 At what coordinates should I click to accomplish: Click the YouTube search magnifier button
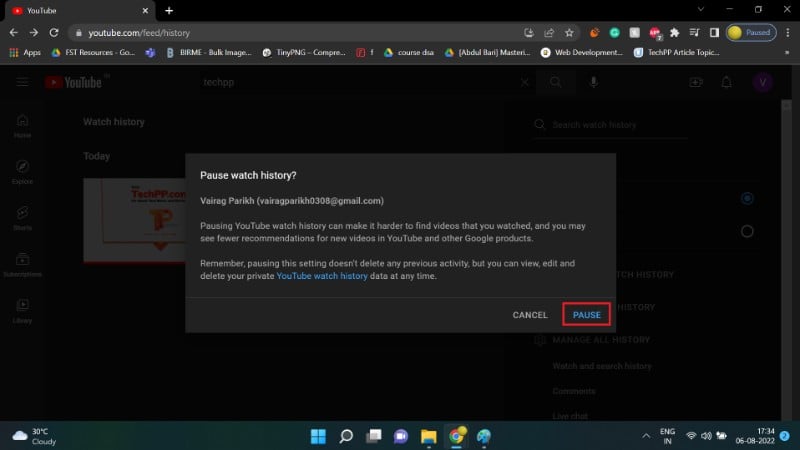pos(556,82)
